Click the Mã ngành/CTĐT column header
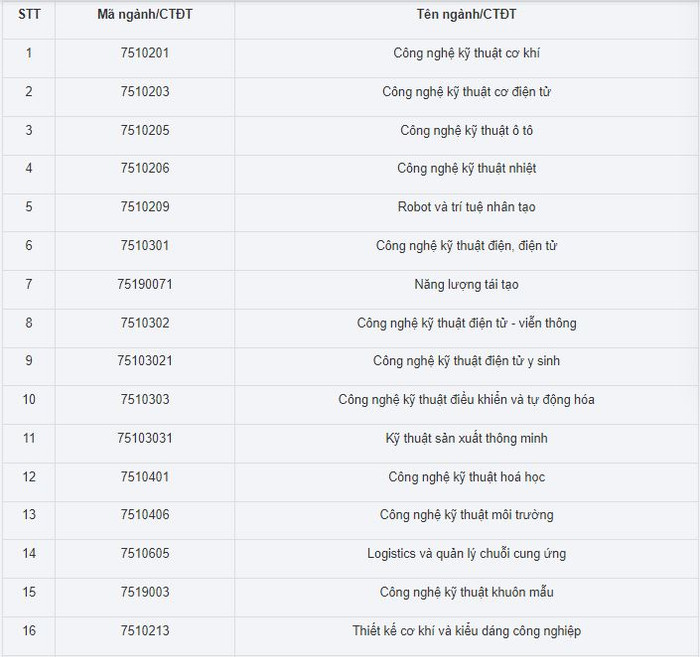The width and height of the screenshot is (700, 657). [x=145, y=15]
